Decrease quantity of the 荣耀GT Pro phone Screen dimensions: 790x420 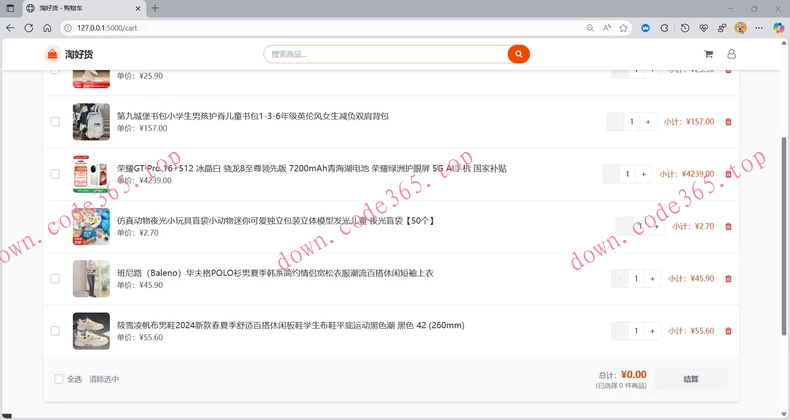tap(611, 174)
